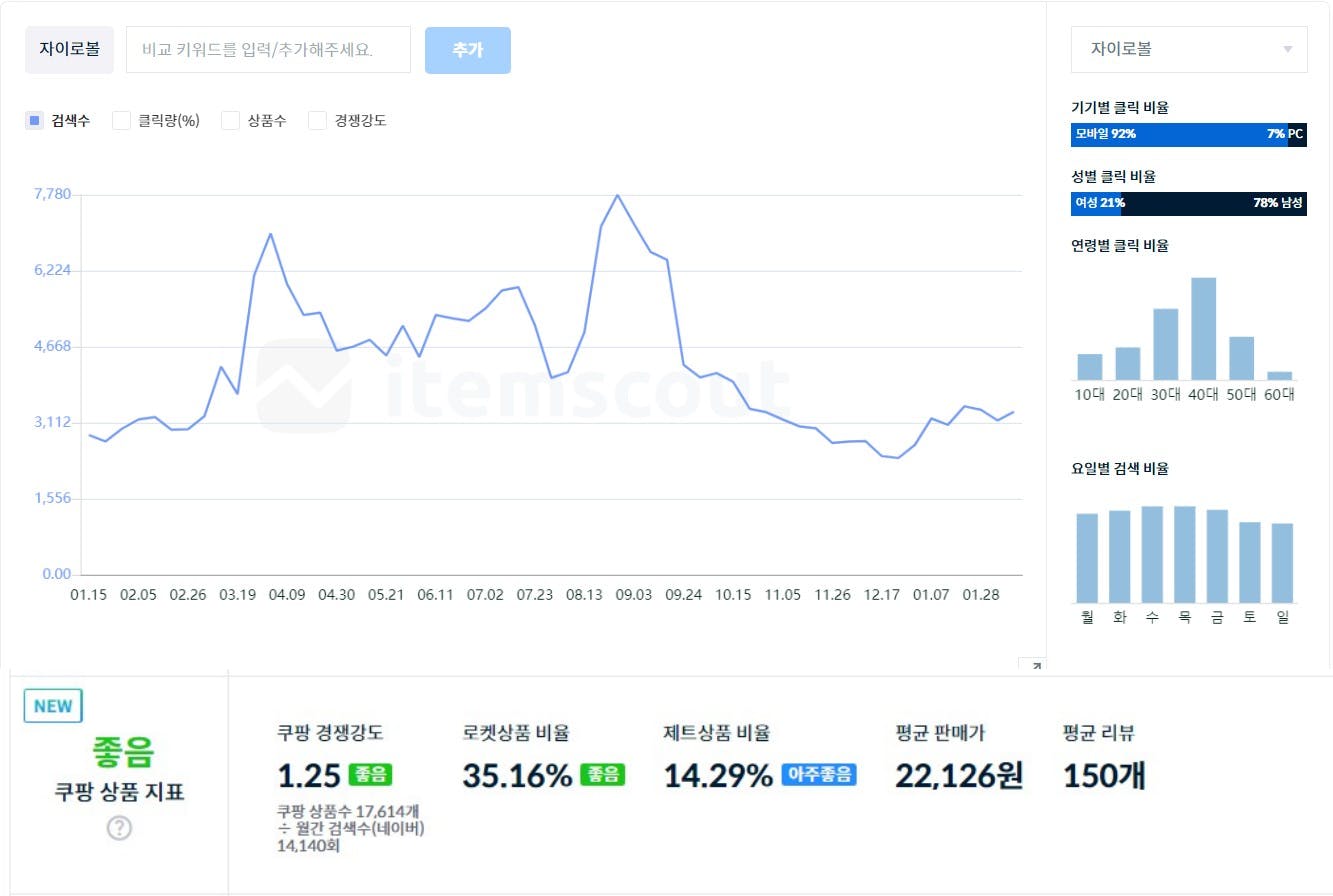The width and height of the screenshot is (1333, 896).
Task: Click the 6,224 y-axis label
Action: click(53, 270)
